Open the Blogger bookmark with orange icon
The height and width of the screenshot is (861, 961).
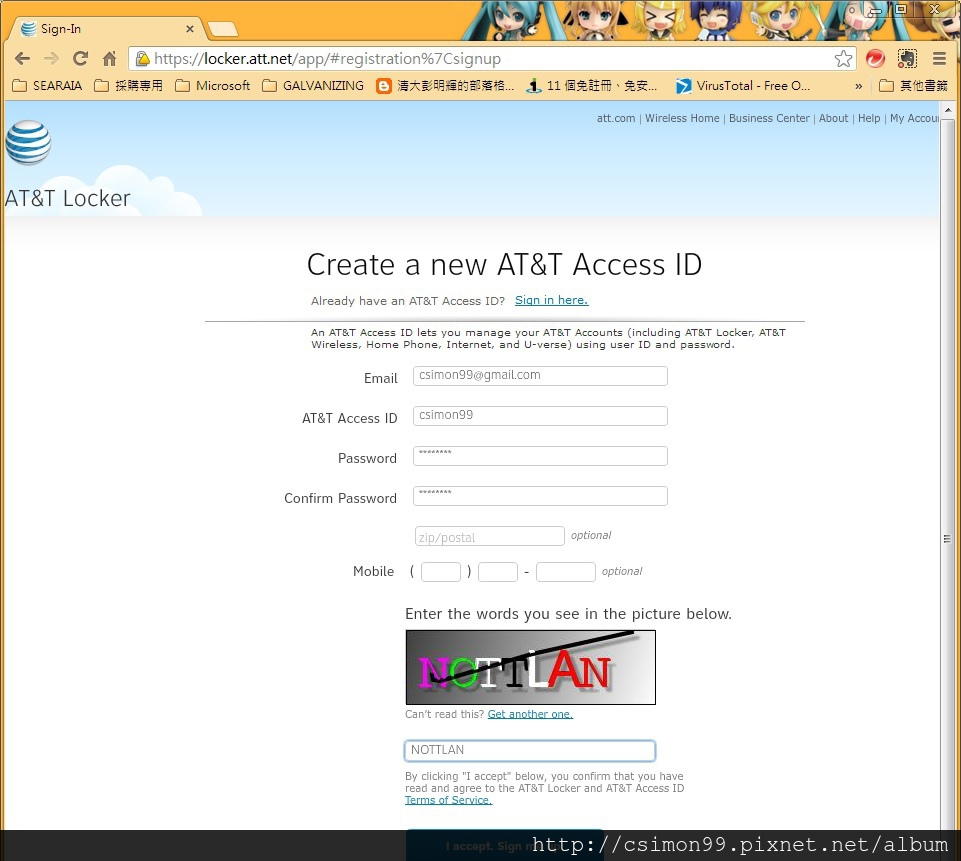tap(446, 86)
